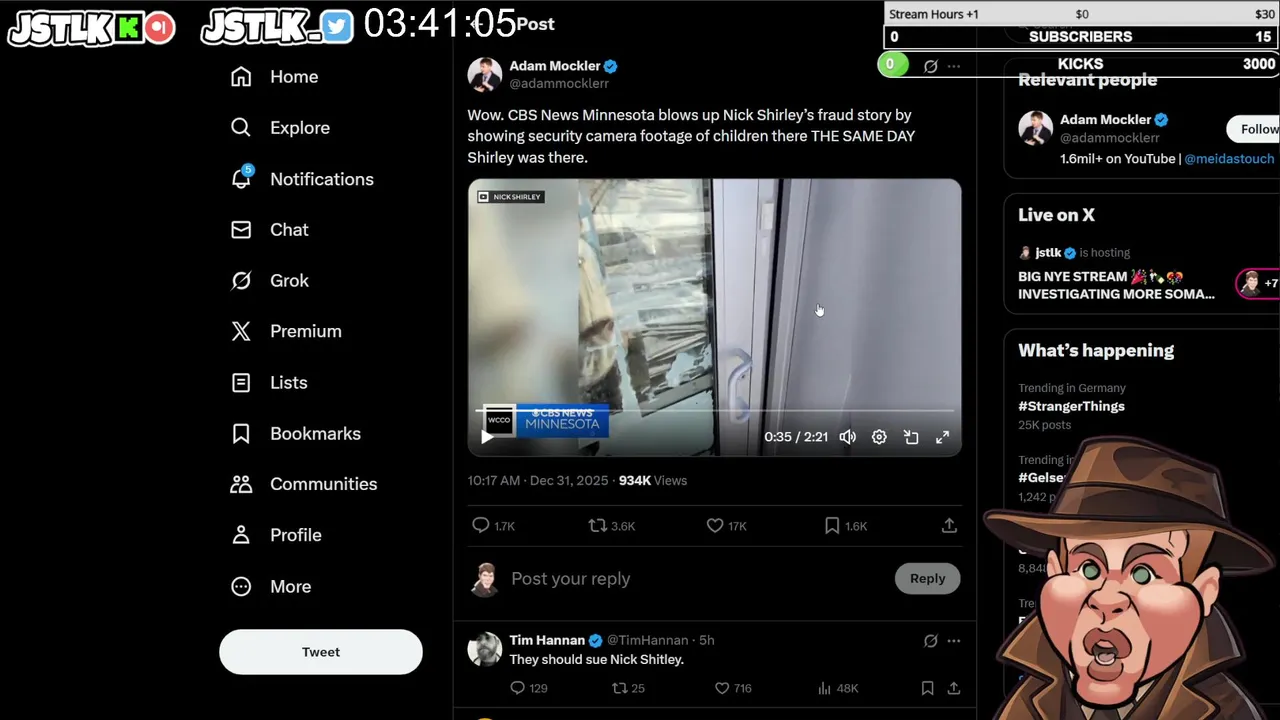Screen dimensions: 1280x720
Task: Open Tim Hannan comment three-dot menu
Action: [954, 640]
